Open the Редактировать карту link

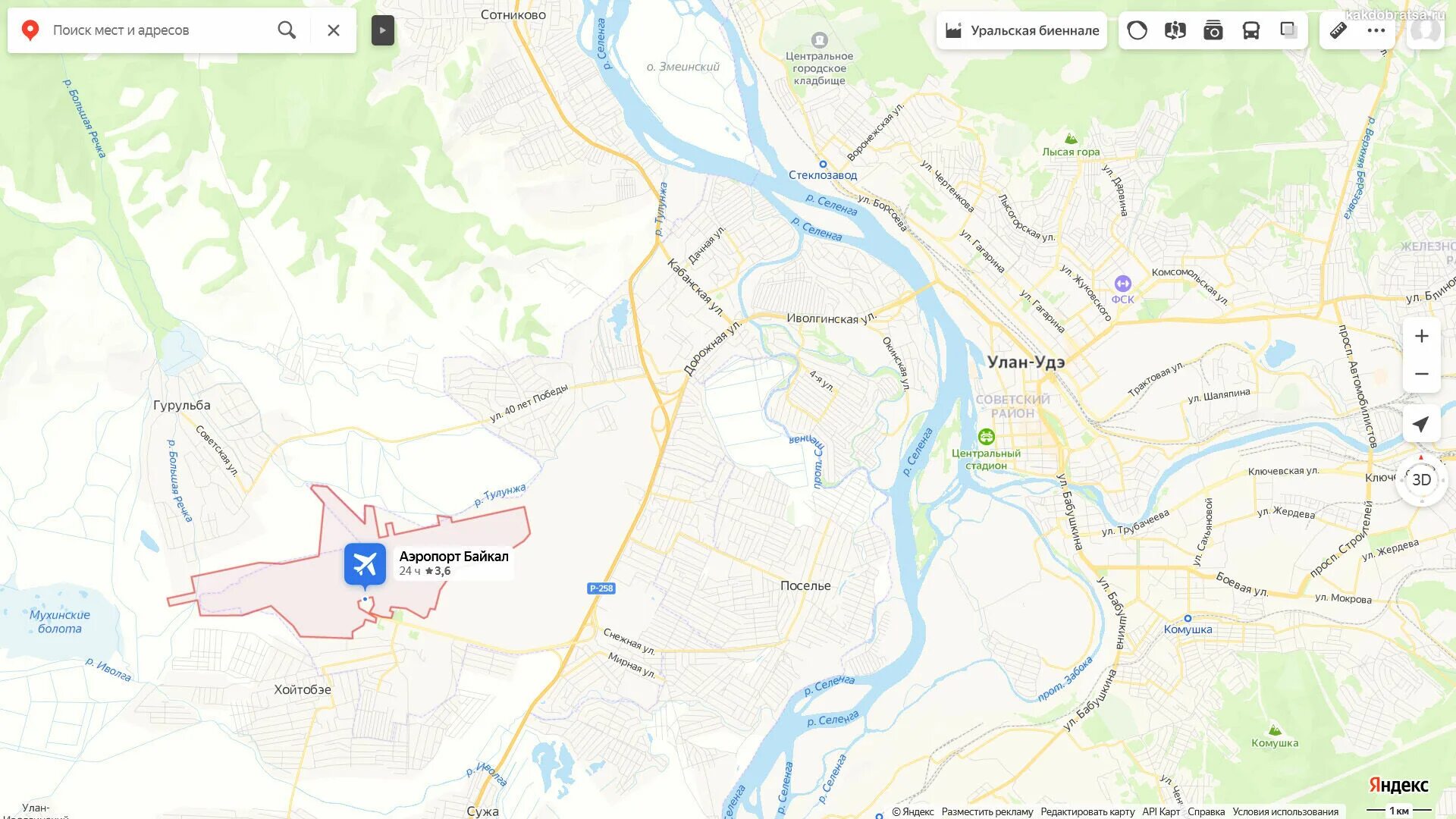pos(1087,811)
